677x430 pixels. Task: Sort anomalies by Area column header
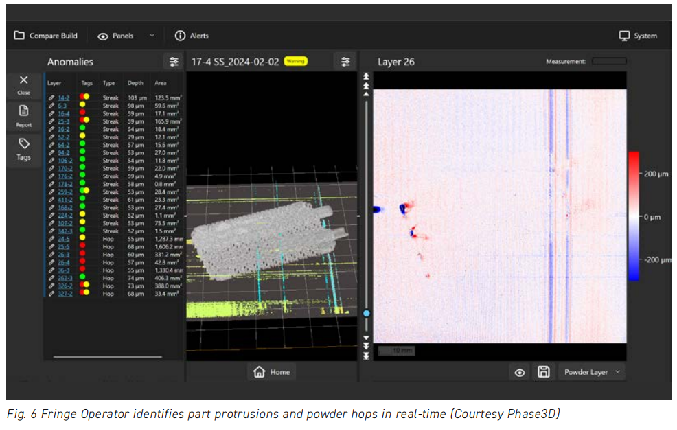(160, 83)
